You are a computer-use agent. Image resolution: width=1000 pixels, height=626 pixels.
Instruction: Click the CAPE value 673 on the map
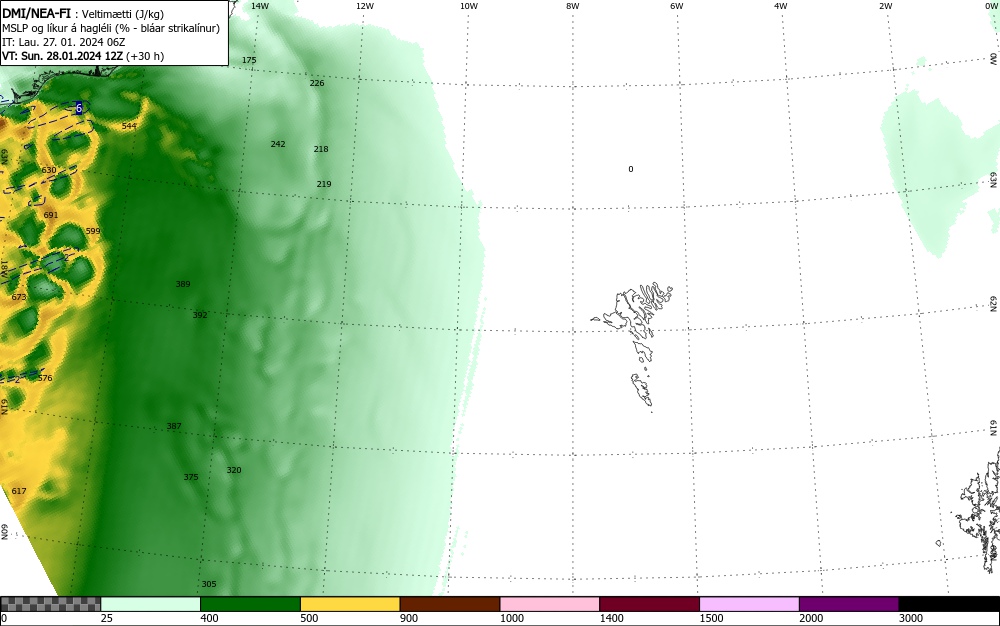[x=19, y=298]
